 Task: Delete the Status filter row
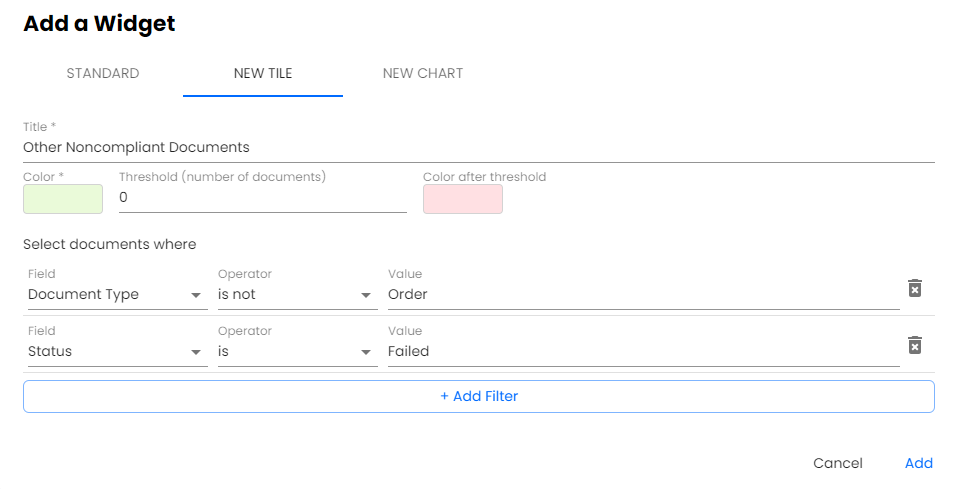tap(914, 345)
